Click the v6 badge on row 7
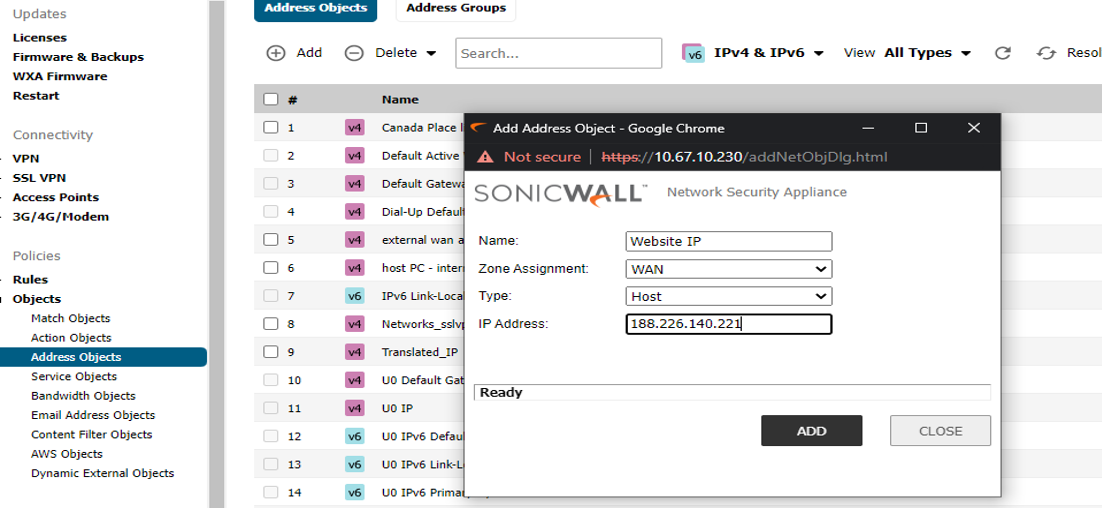1102x508 pixels. tap(354, 296)
